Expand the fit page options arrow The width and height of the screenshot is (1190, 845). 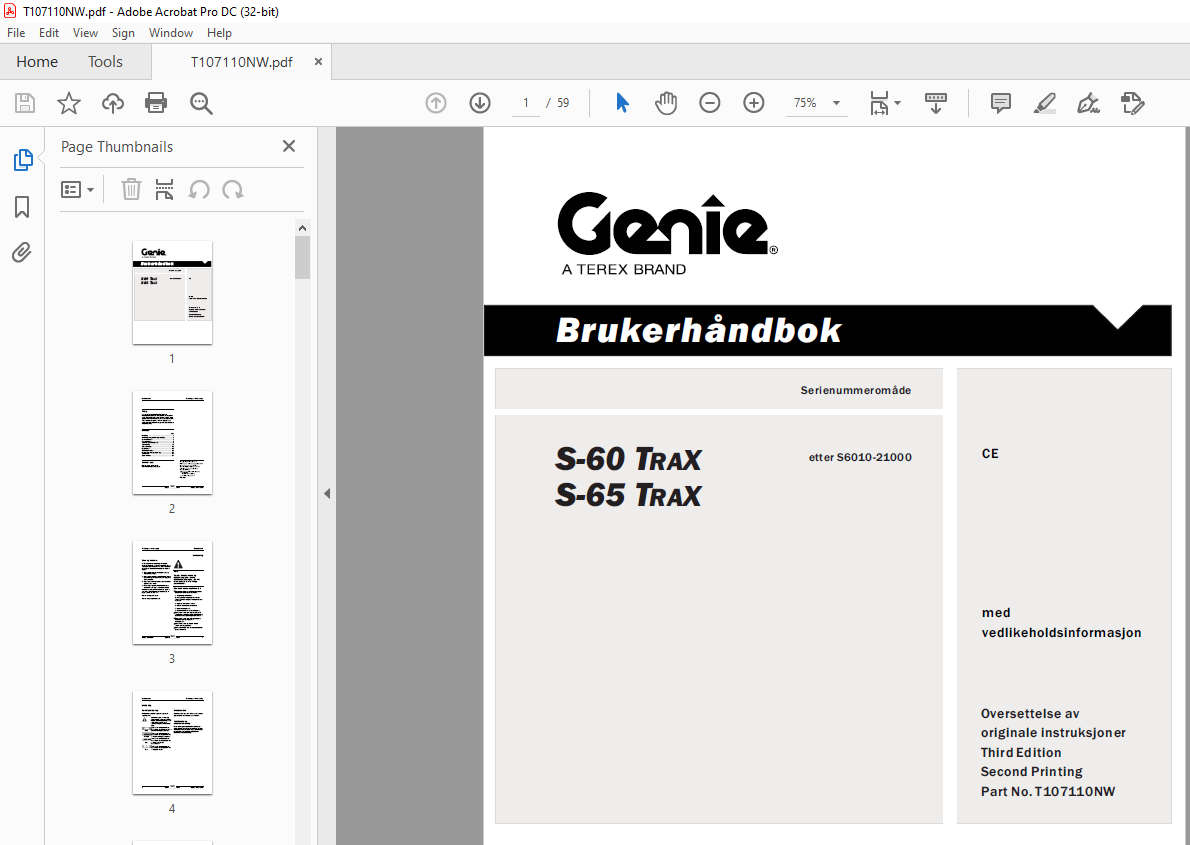tap(897, 102)
